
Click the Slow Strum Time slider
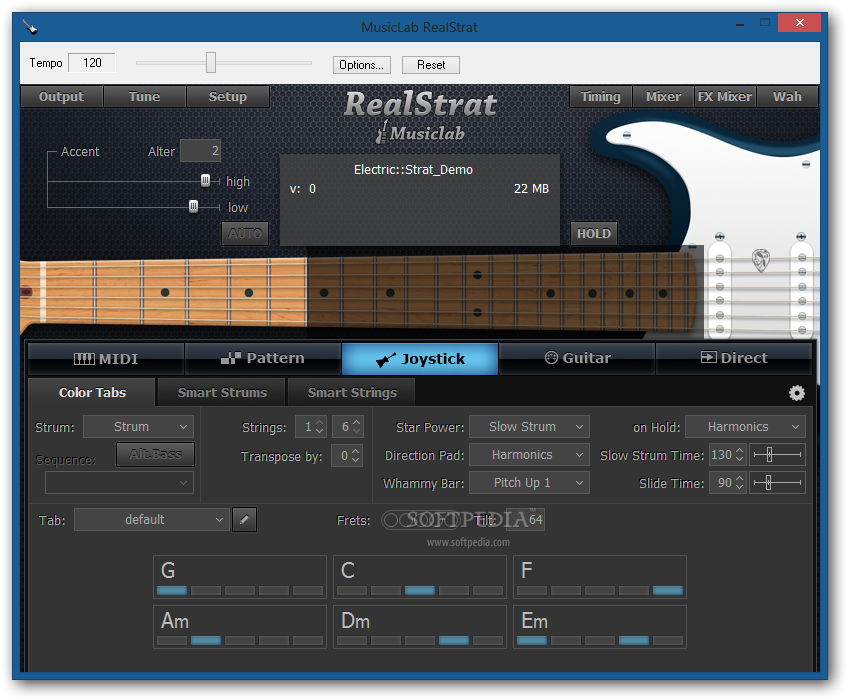pos(777,455)
